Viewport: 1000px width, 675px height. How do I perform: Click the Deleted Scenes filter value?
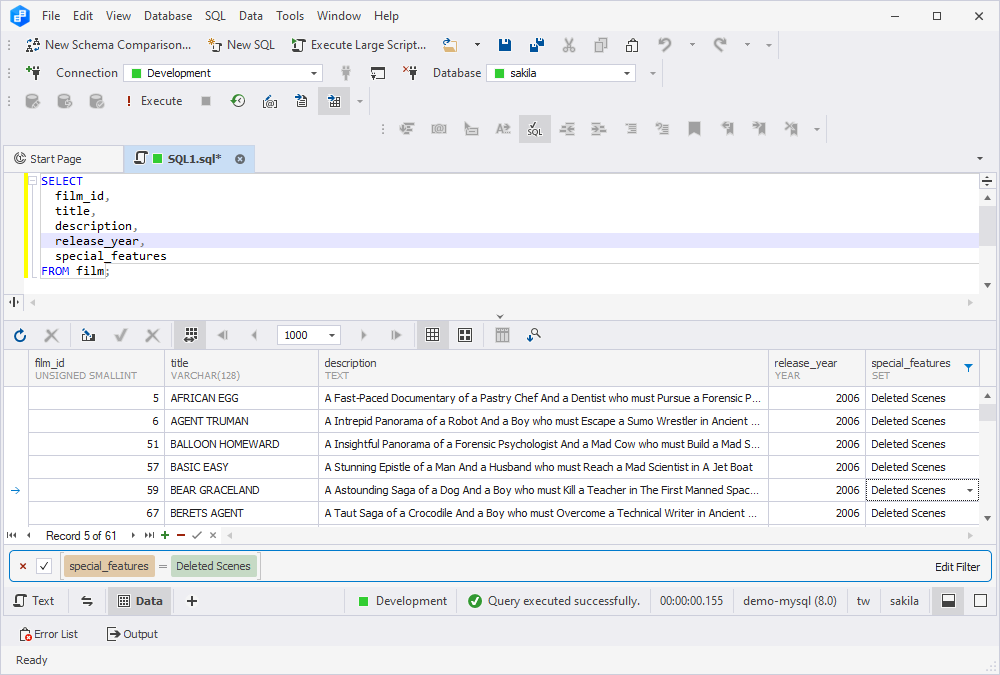(x=213, y=566)
